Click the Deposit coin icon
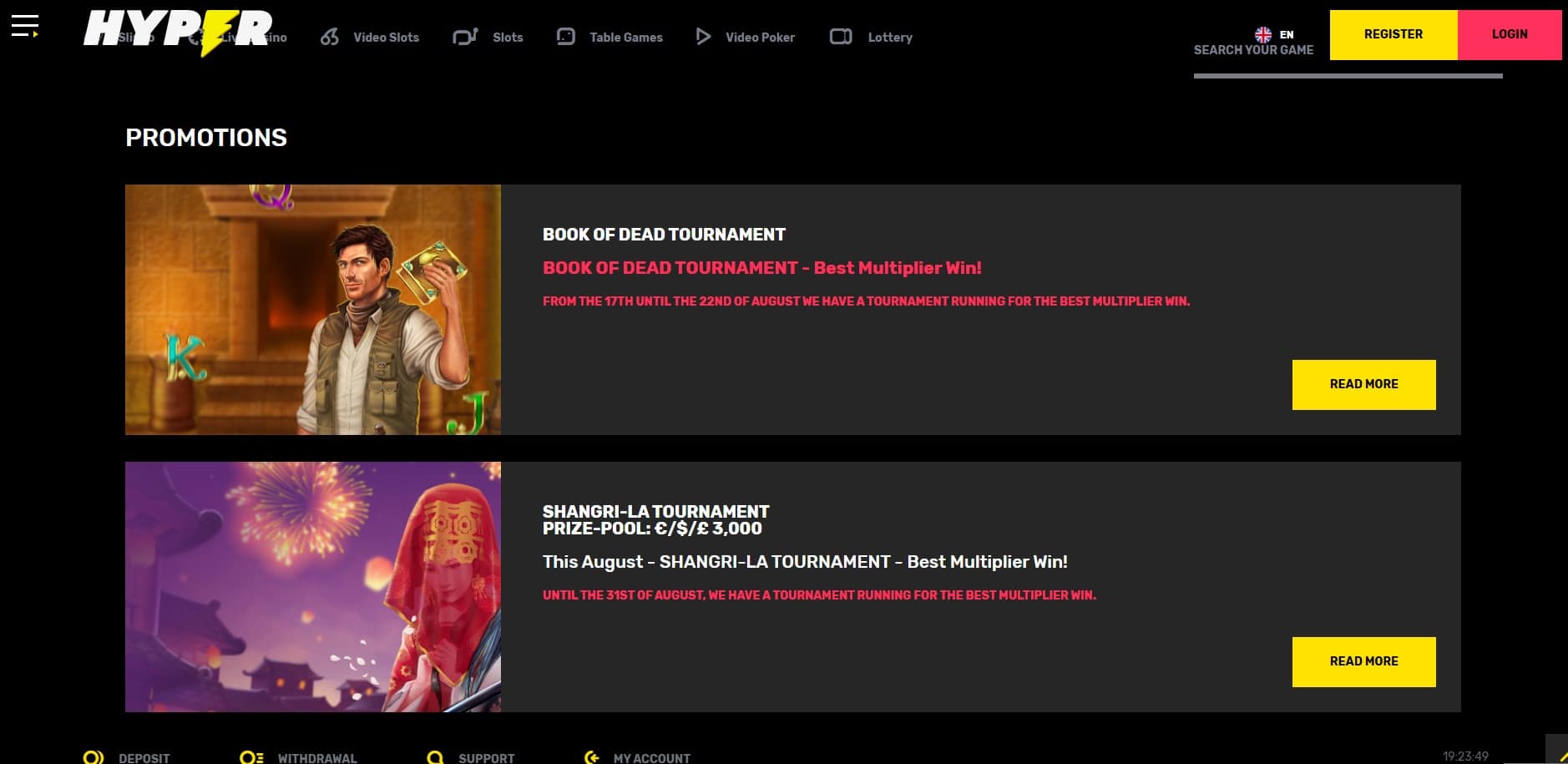Viewport: 1568px width, 764px height. 94,756
